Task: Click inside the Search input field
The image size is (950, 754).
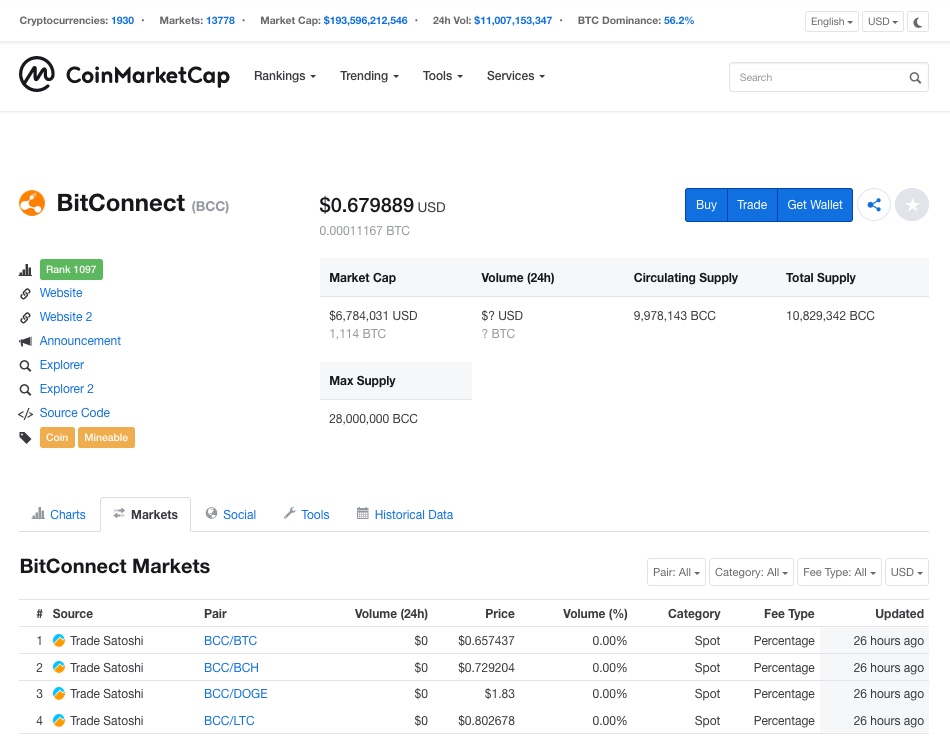Action: [x=820, y=77]
